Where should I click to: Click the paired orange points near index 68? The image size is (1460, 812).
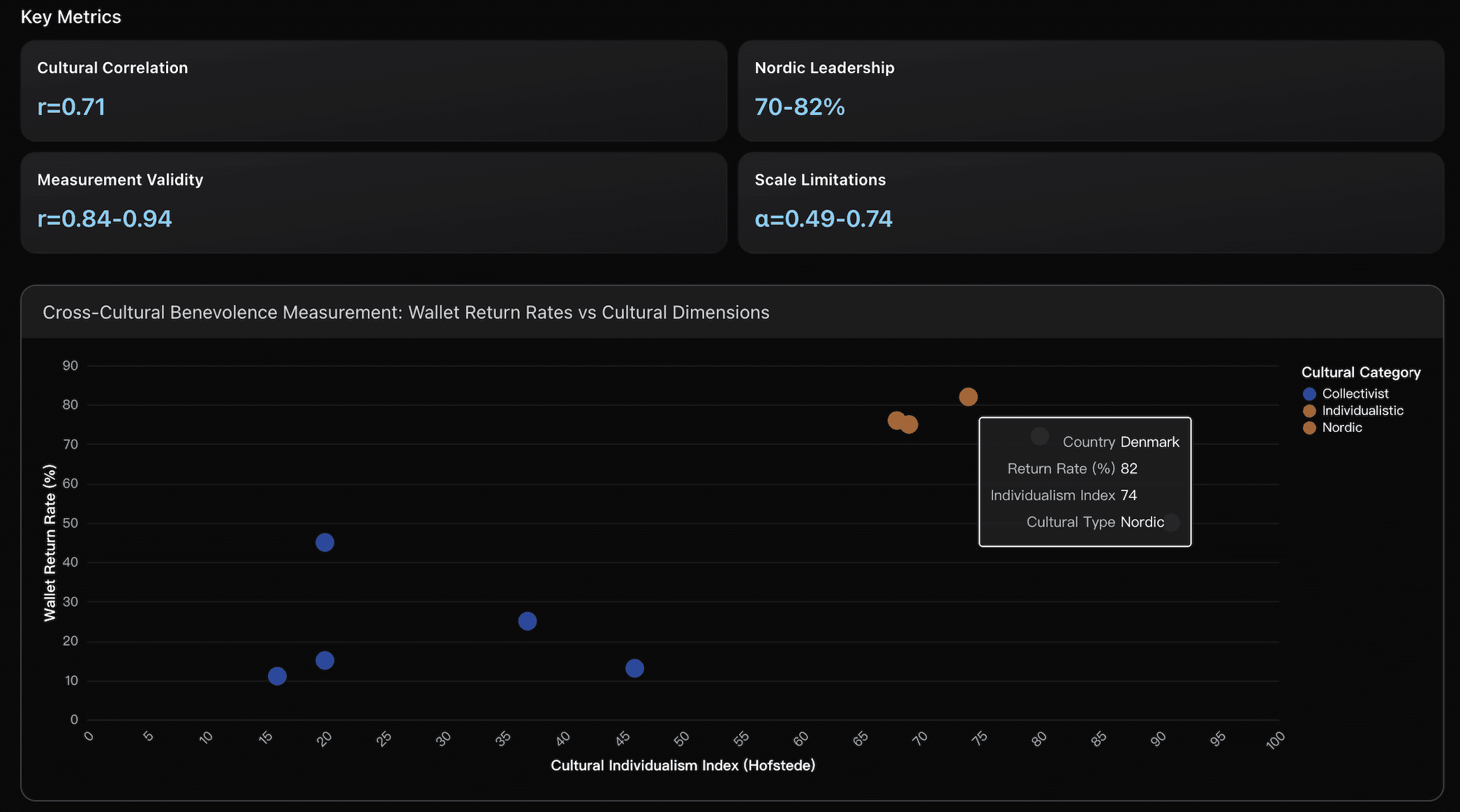(902, 421)
